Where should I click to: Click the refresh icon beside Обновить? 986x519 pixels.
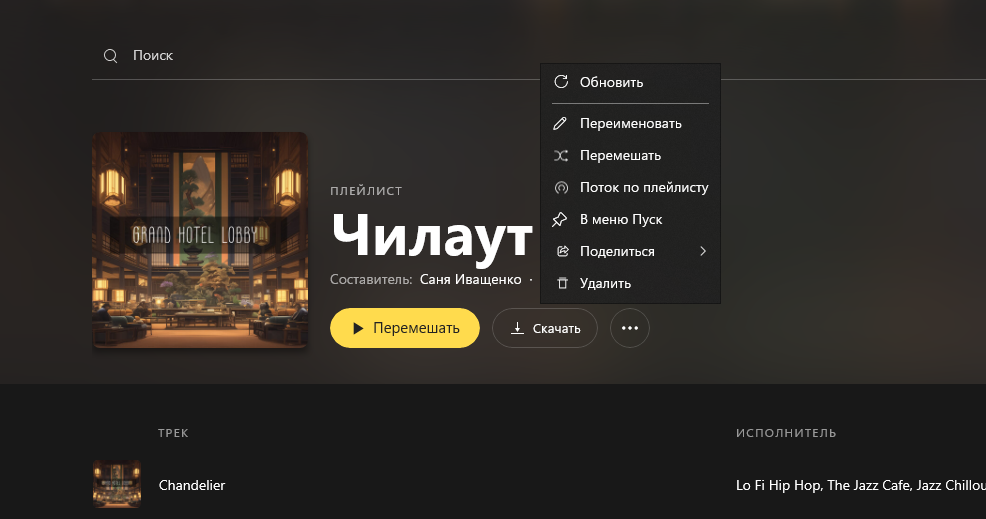pos(561,82)
